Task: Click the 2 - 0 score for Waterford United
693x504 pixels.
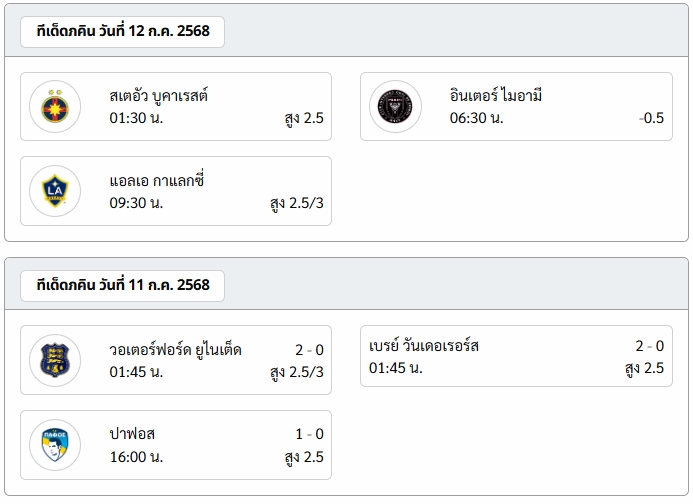Action: coord(309,350)
